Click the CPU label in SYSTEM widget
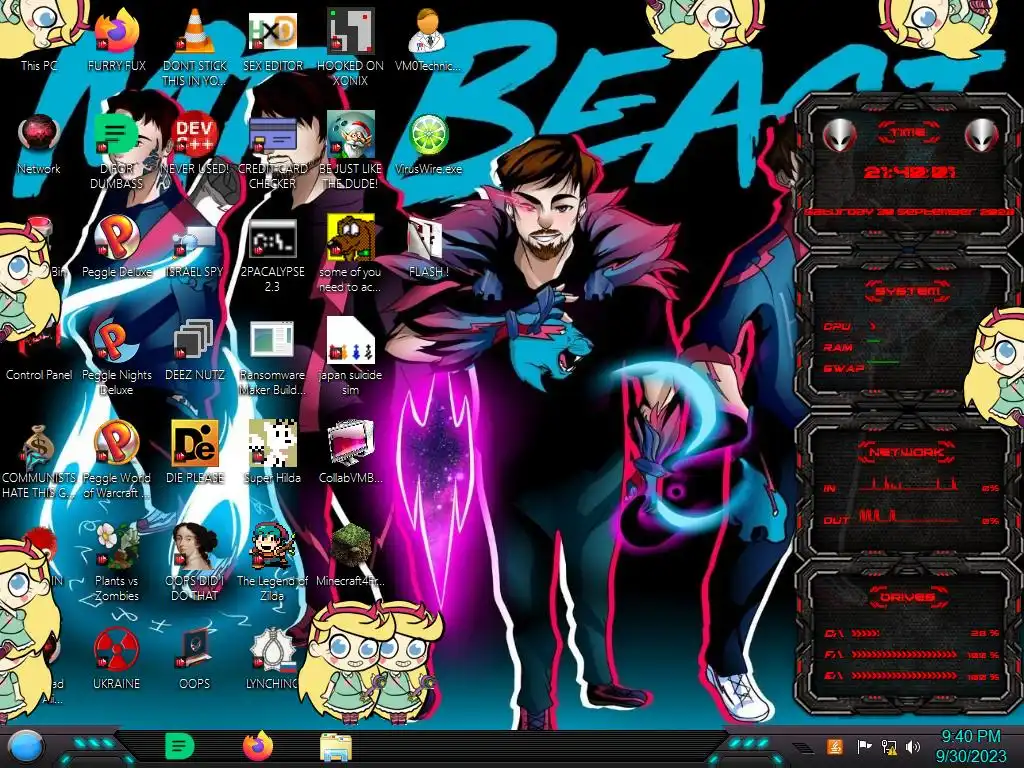Viewport: 1024px width, 768px height. coord(836,326)
